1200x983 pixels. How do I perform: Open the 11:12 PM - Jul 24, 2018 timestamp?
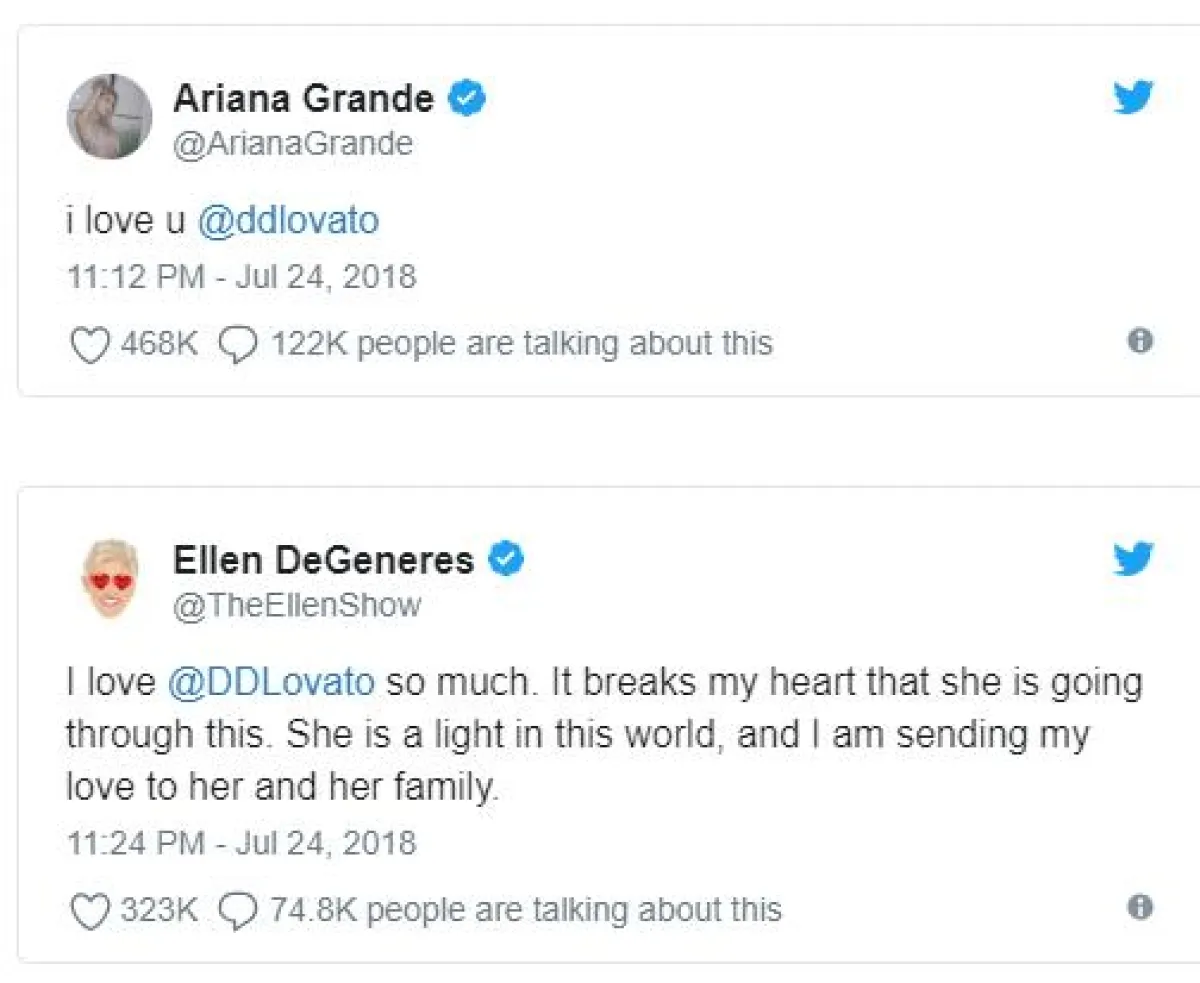click(241, 276)
